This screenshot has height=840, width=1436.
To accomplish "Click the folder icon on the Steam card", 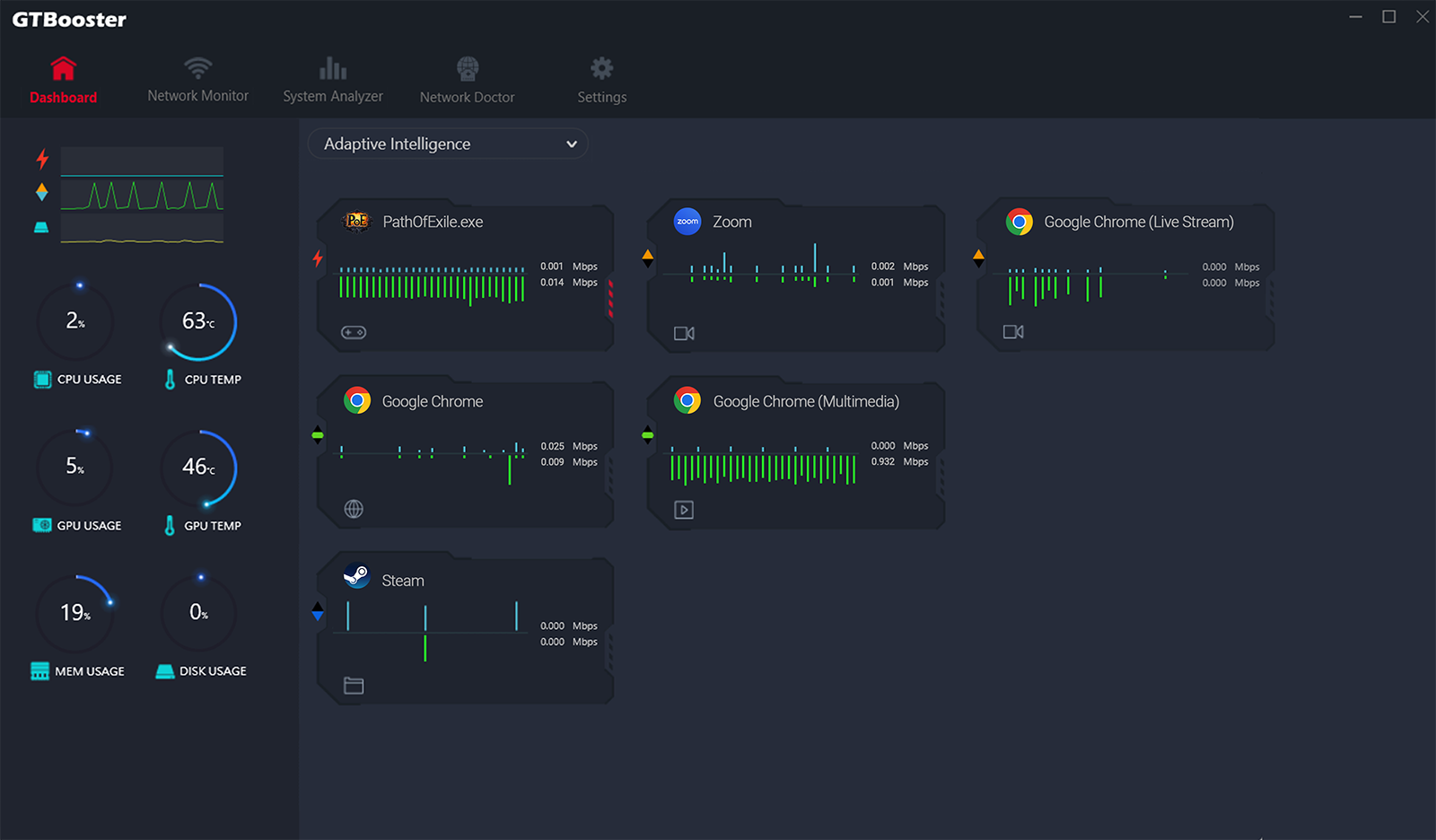I will coord(354,687).
